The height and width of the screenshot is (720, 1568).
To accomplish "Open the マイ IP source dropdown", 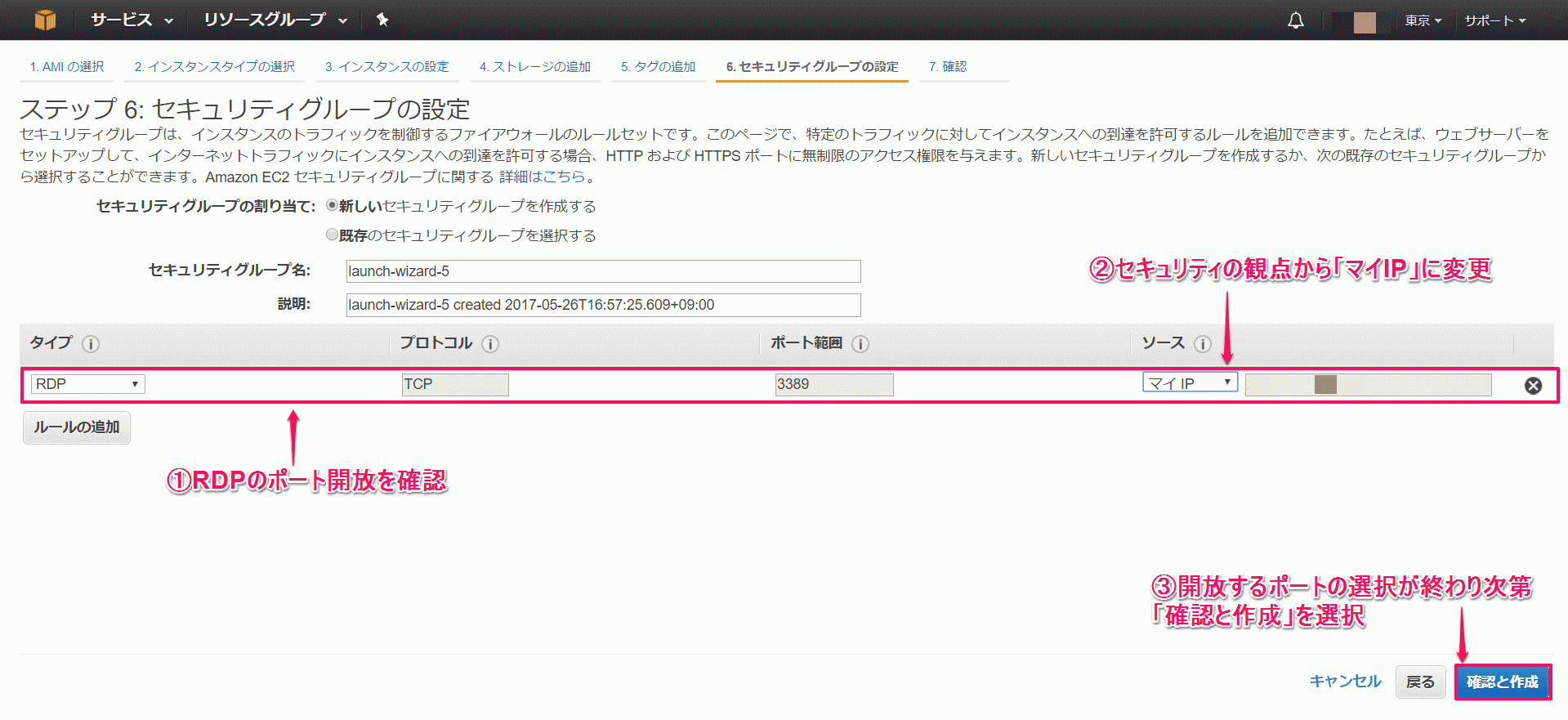I will pos(1190,382).
